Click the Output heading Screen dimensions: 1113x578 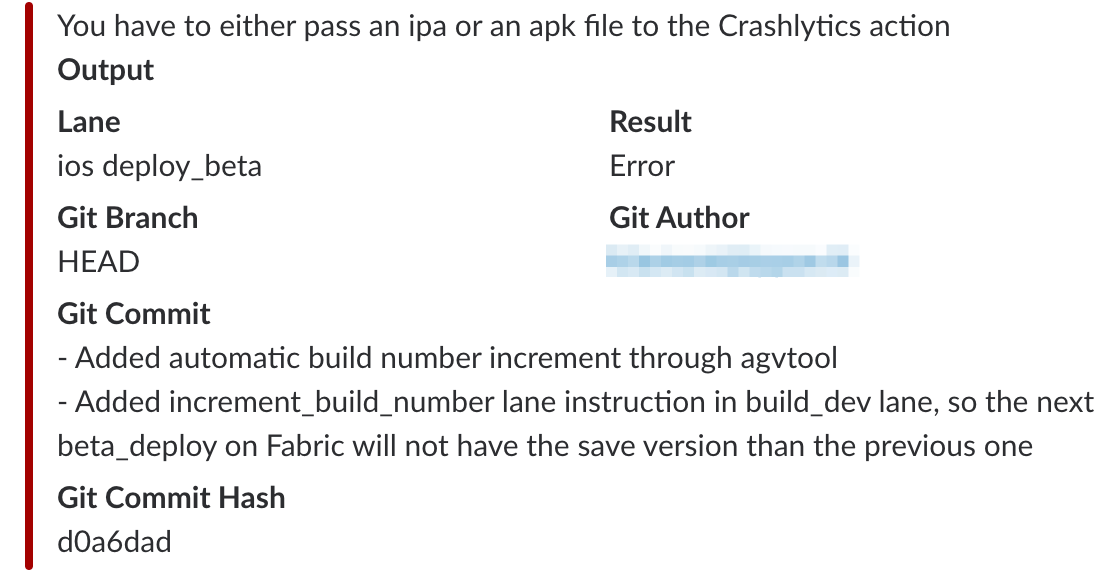coord(106,70)
